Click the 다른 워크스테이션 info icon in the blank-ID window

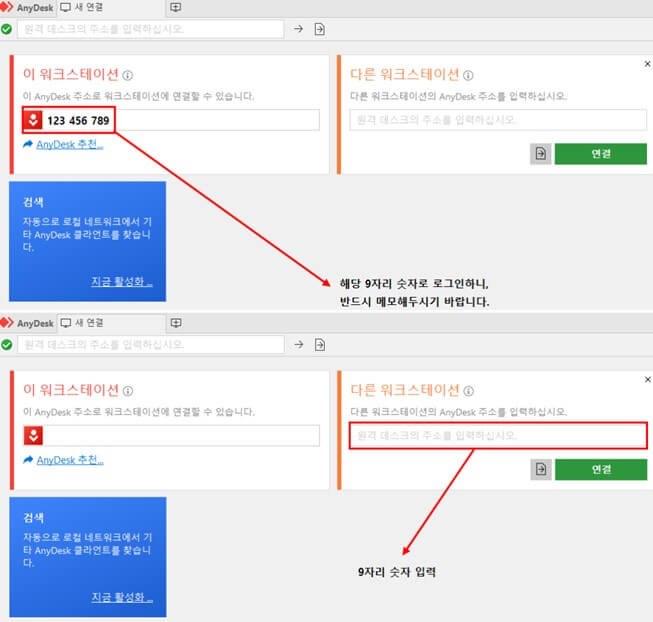469,391
